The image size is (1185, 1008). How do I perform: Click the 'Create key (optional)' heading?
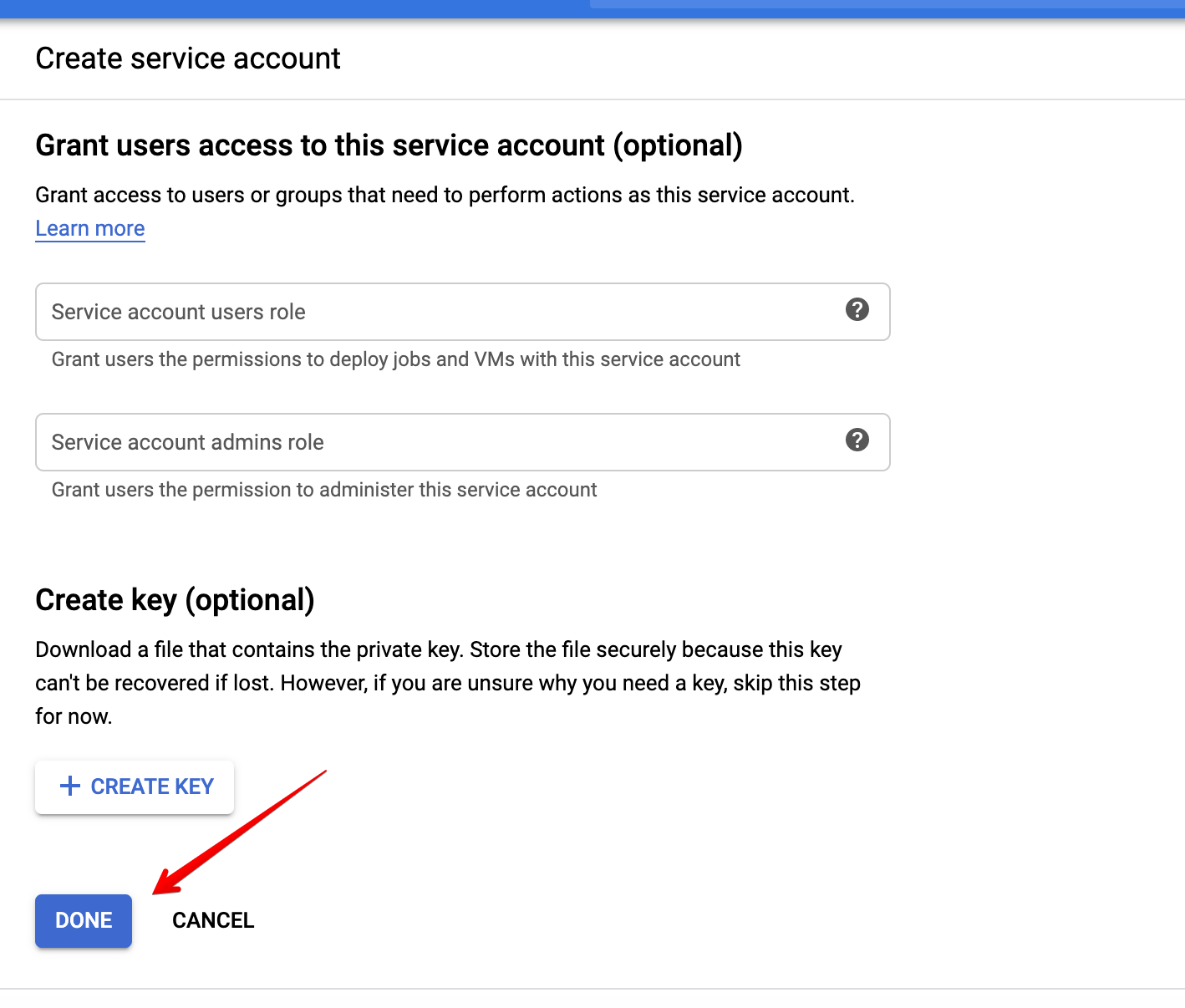point(175,600)
